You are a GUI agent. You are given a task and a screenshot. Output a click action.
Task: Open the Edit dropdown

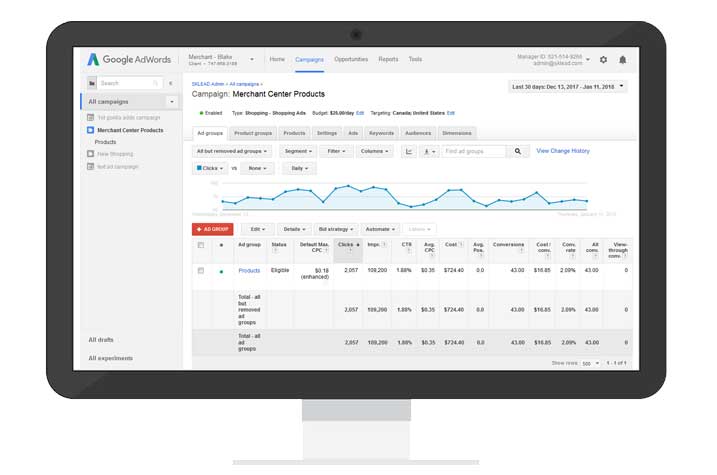coord(258,229)
